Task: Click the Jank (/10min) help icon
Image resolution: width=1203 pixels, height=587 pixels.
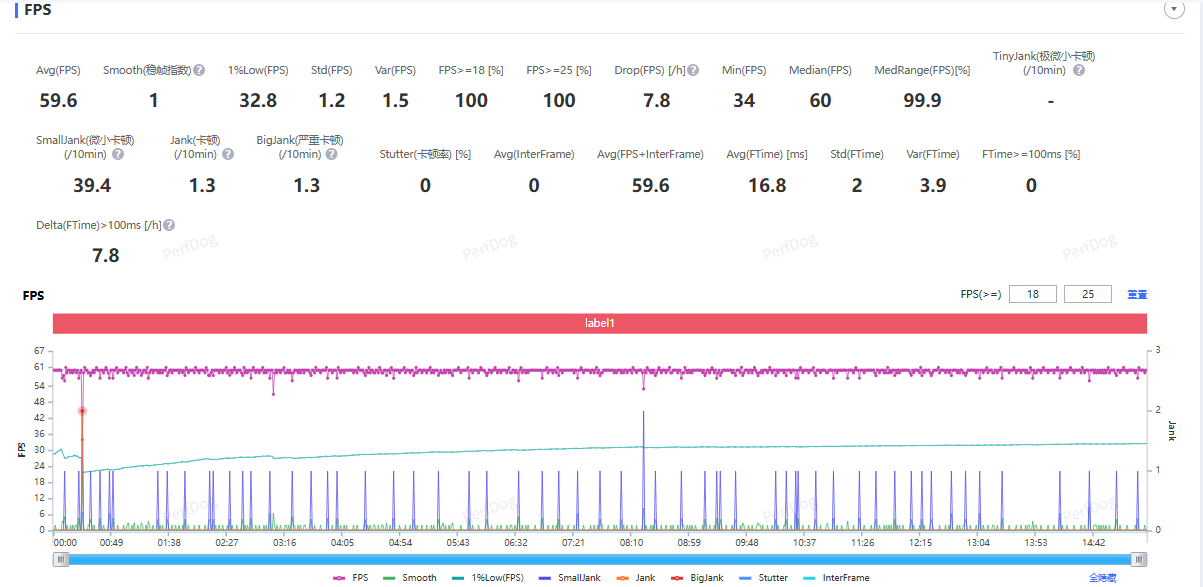Action: tap(228, 154)
